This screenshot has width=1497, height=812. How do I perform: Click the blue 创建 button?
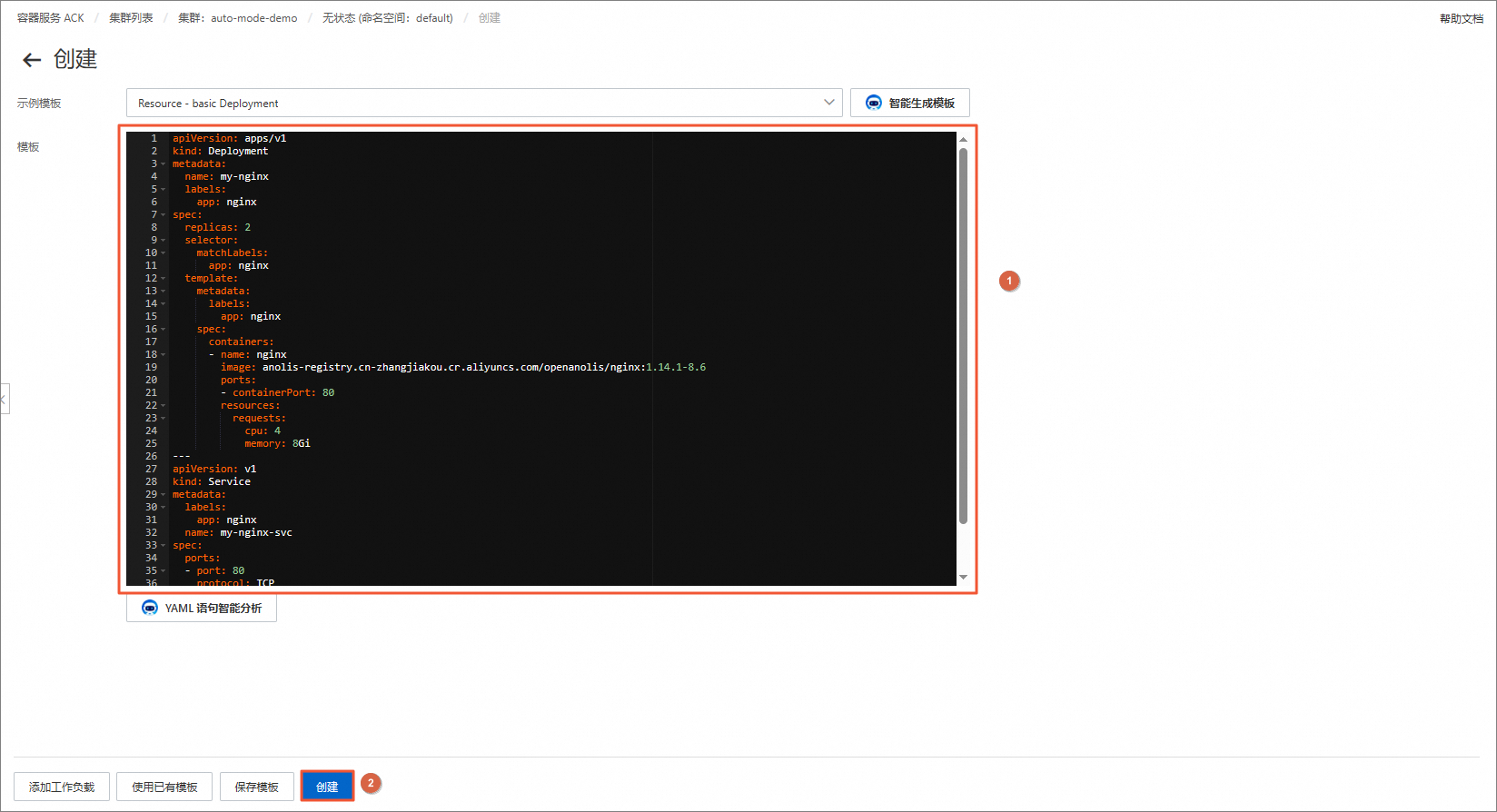(327, 787)
